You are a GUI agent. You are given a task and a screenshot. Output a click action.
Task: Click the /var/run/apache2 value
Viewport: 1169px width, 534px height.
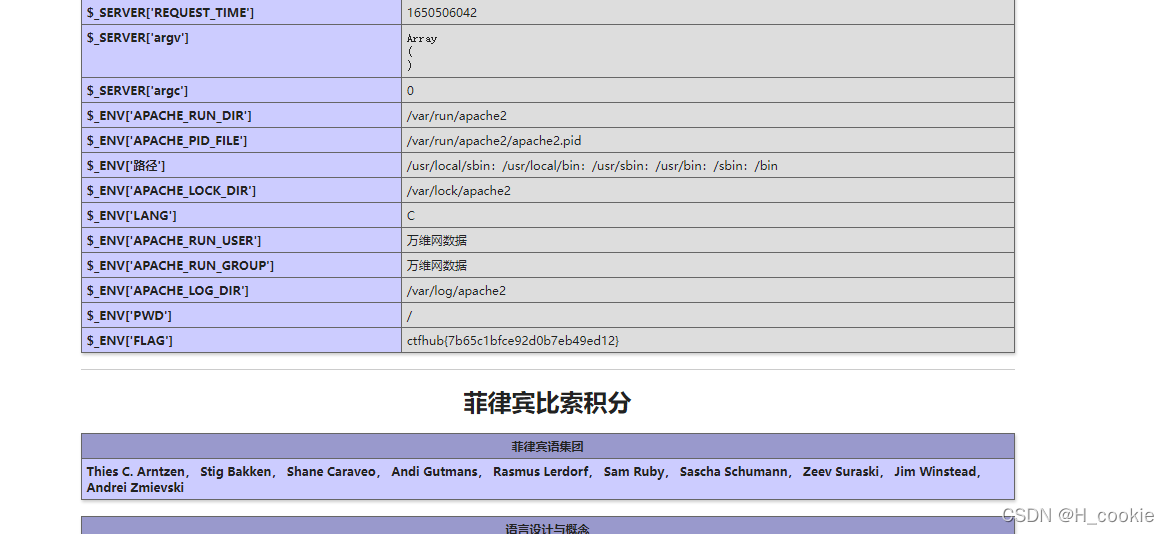click(x=457, y=116)
